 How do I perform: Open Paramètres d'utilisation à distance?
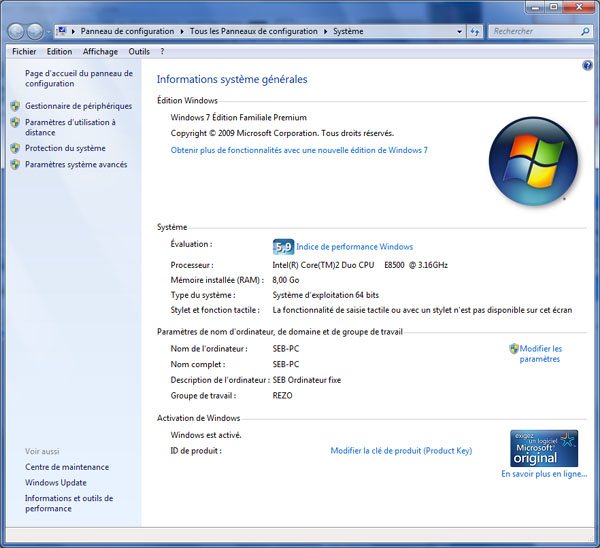tap(70, 127)
